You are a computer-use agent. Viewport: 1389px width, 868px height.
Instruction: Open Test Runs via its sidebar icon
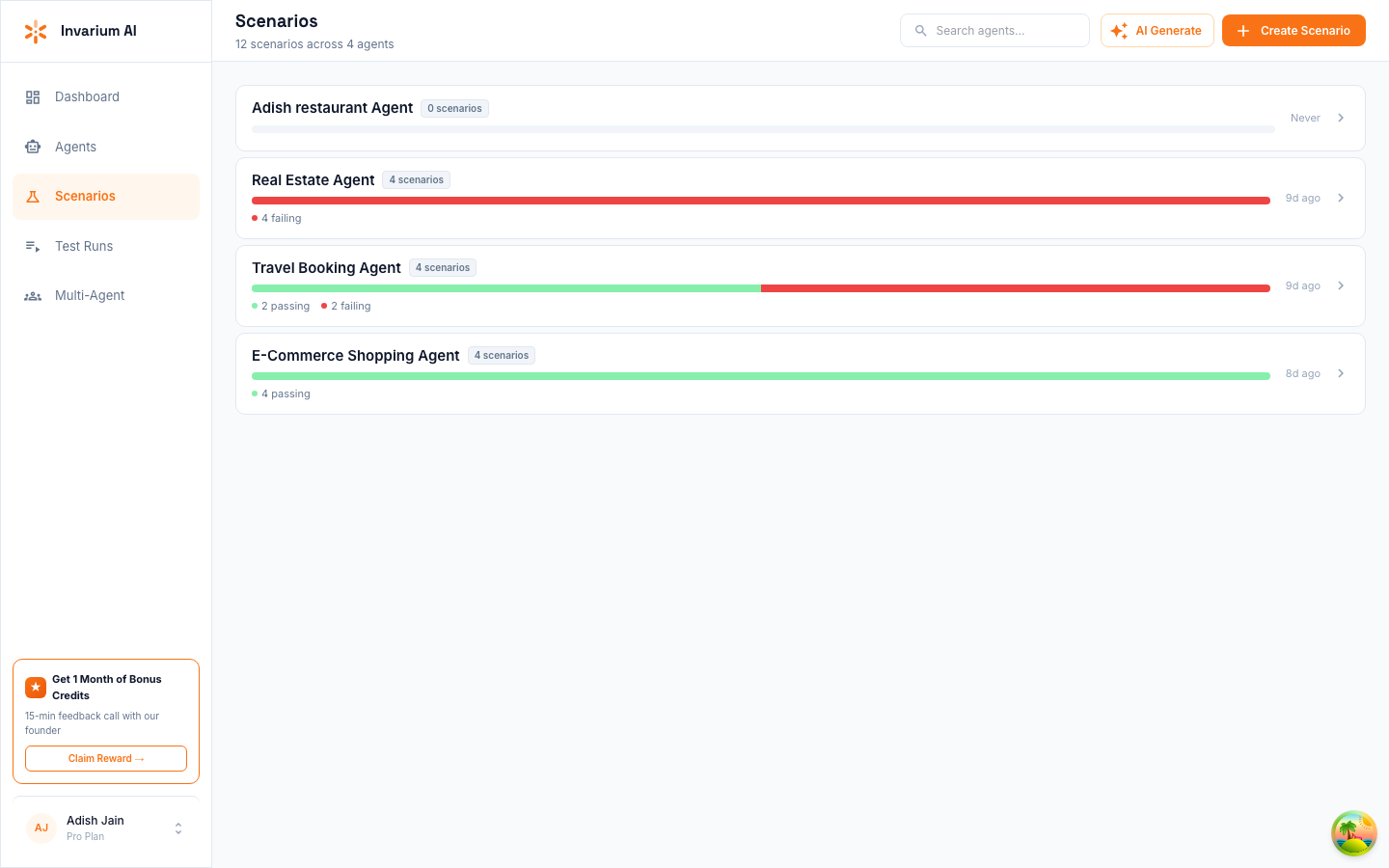33,246
